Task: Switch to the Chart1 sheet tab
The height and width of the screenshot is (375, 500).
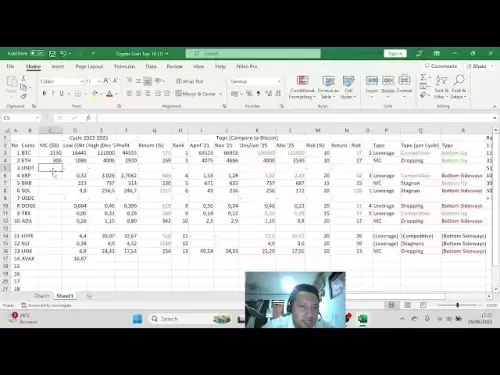Action: pos(42,296)
